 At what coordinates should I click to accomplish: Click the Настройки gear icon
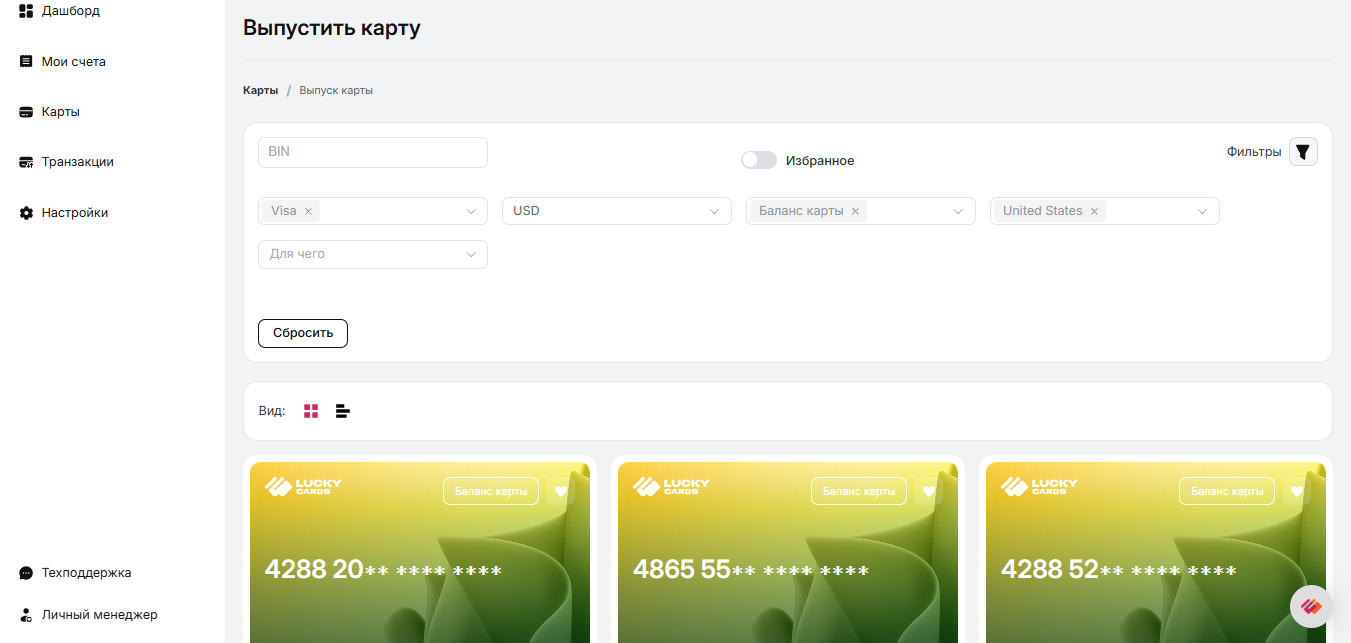coord(26,213)
